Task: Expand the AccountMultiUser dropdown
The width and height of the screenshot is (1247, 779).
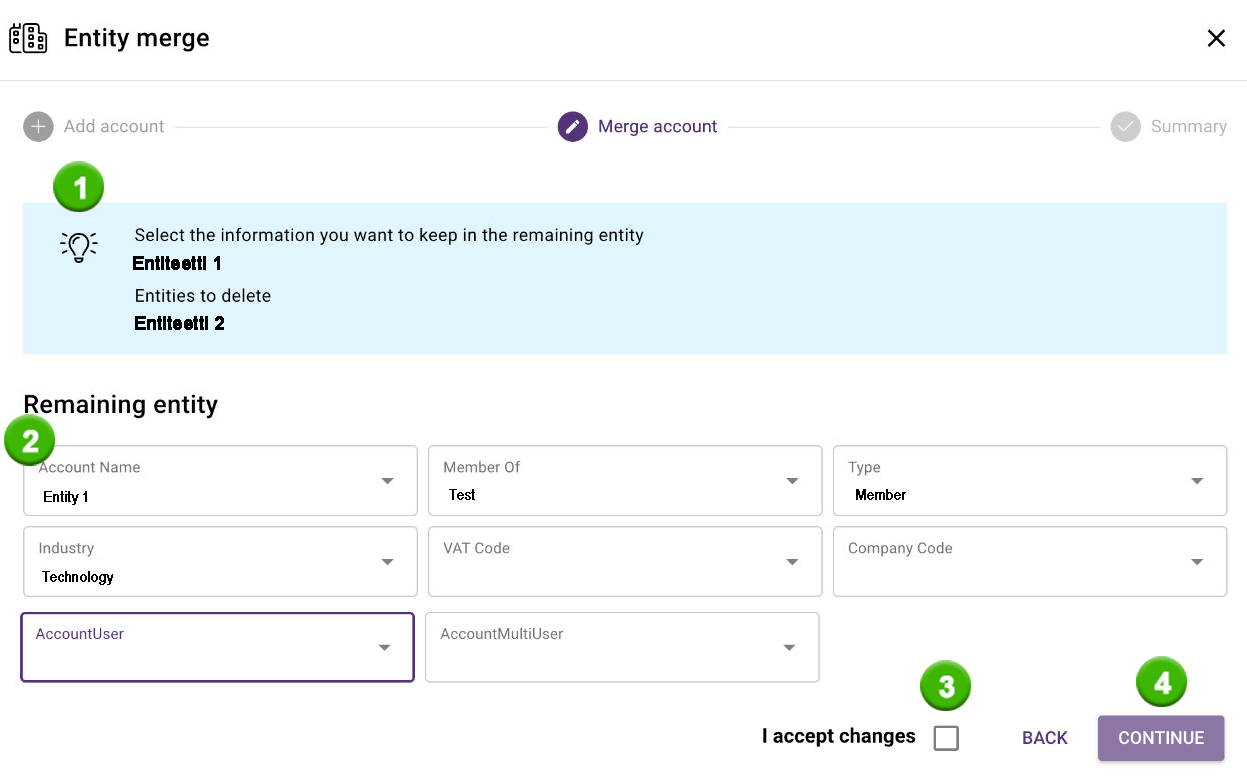Action: click(789, 647)
